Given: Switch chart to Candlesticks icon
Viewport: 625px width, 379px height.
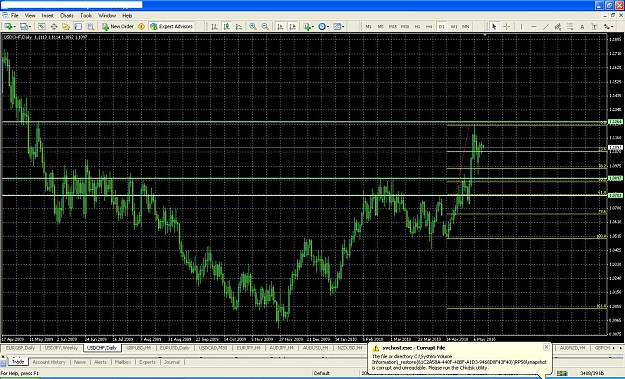Looking at the screenshot, I should 226,26.
